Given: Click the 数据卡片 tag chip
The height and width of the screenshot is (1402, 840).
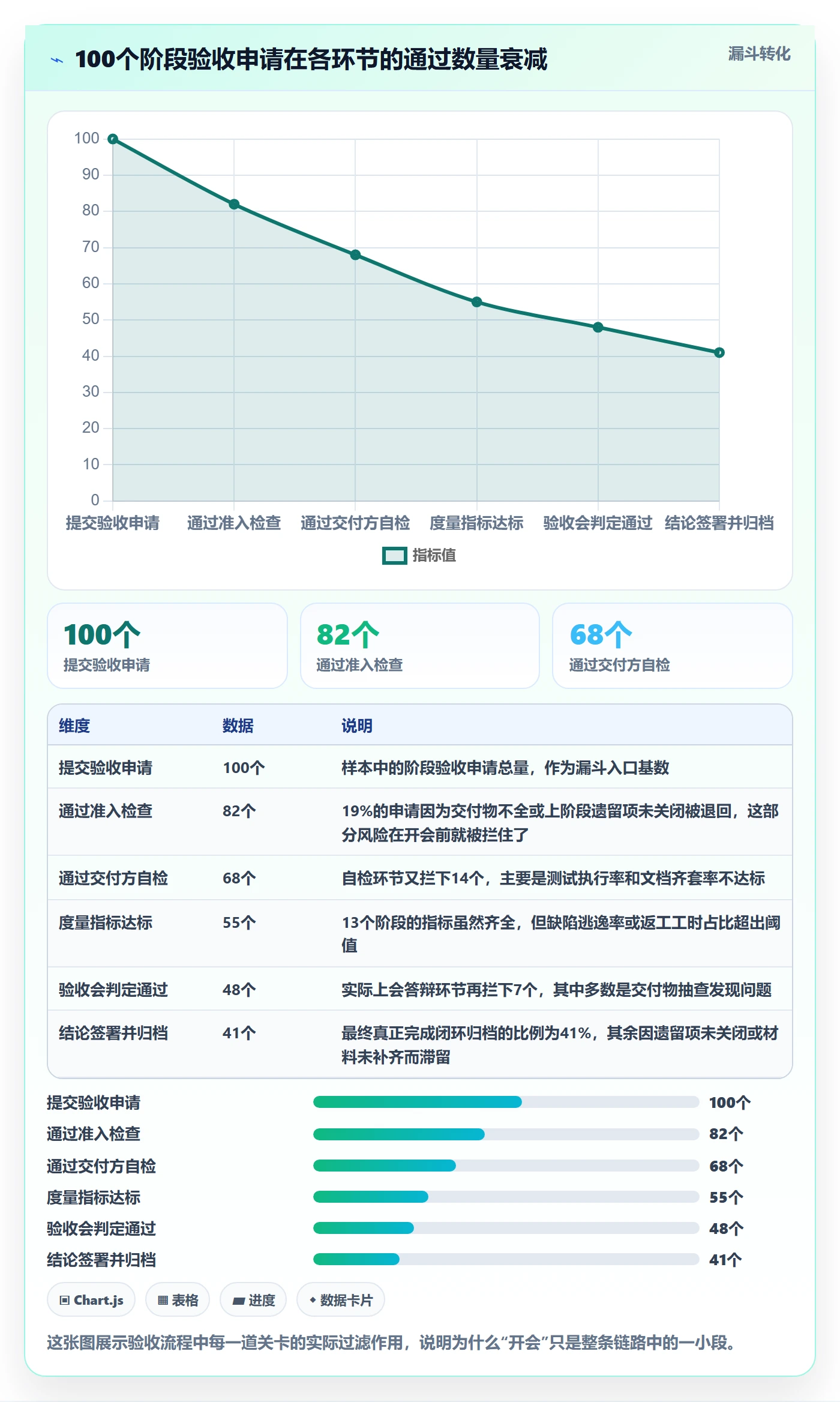Looking at the screenshot, I should click(x=341, y=1300).
